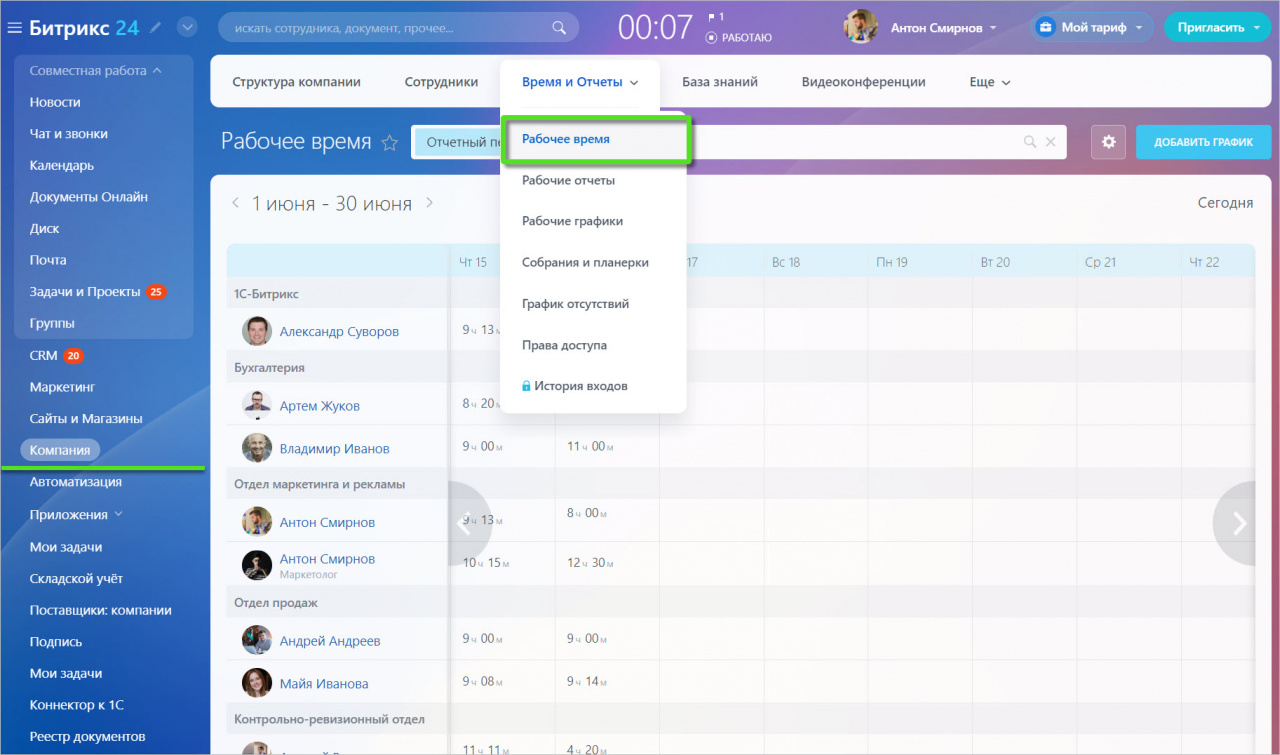Open Александр Суворов's profile link
This screenshot has height=755, width=1280.
click(339, 332)
